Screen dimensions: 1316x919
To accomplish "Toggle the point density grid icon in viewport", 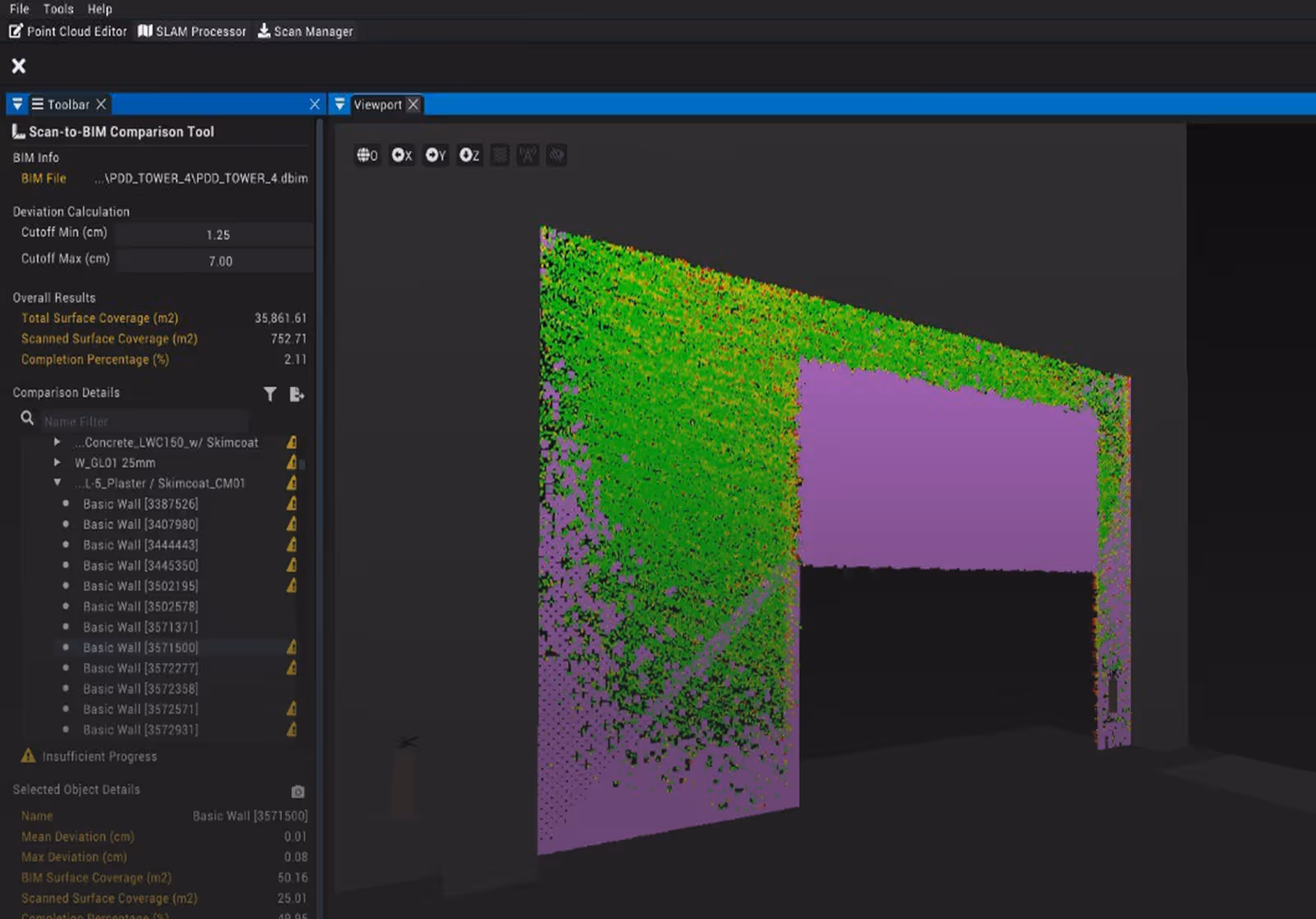I will point(499,154).
